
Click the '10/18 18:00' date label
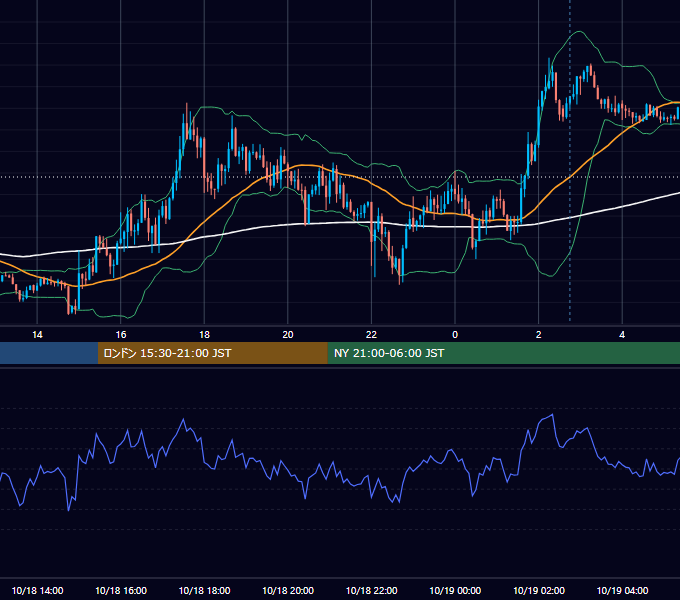tap(204, 590)
